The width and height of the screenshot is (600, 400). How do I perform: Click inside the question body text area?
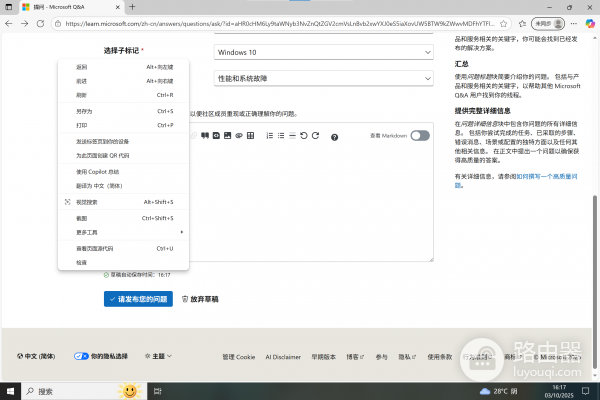pyautogui.click(x=311, y=203)
